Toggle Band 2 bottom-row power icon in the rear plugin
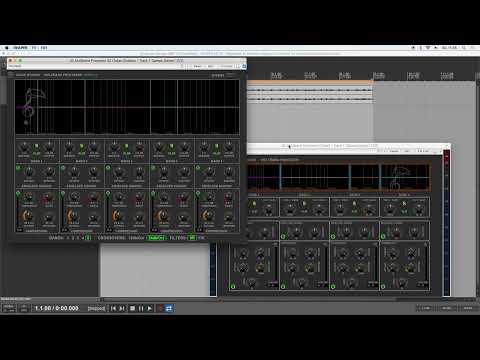The width and height of the screenshot is (480, 360). pyautogui.click(x=283, y=286)
